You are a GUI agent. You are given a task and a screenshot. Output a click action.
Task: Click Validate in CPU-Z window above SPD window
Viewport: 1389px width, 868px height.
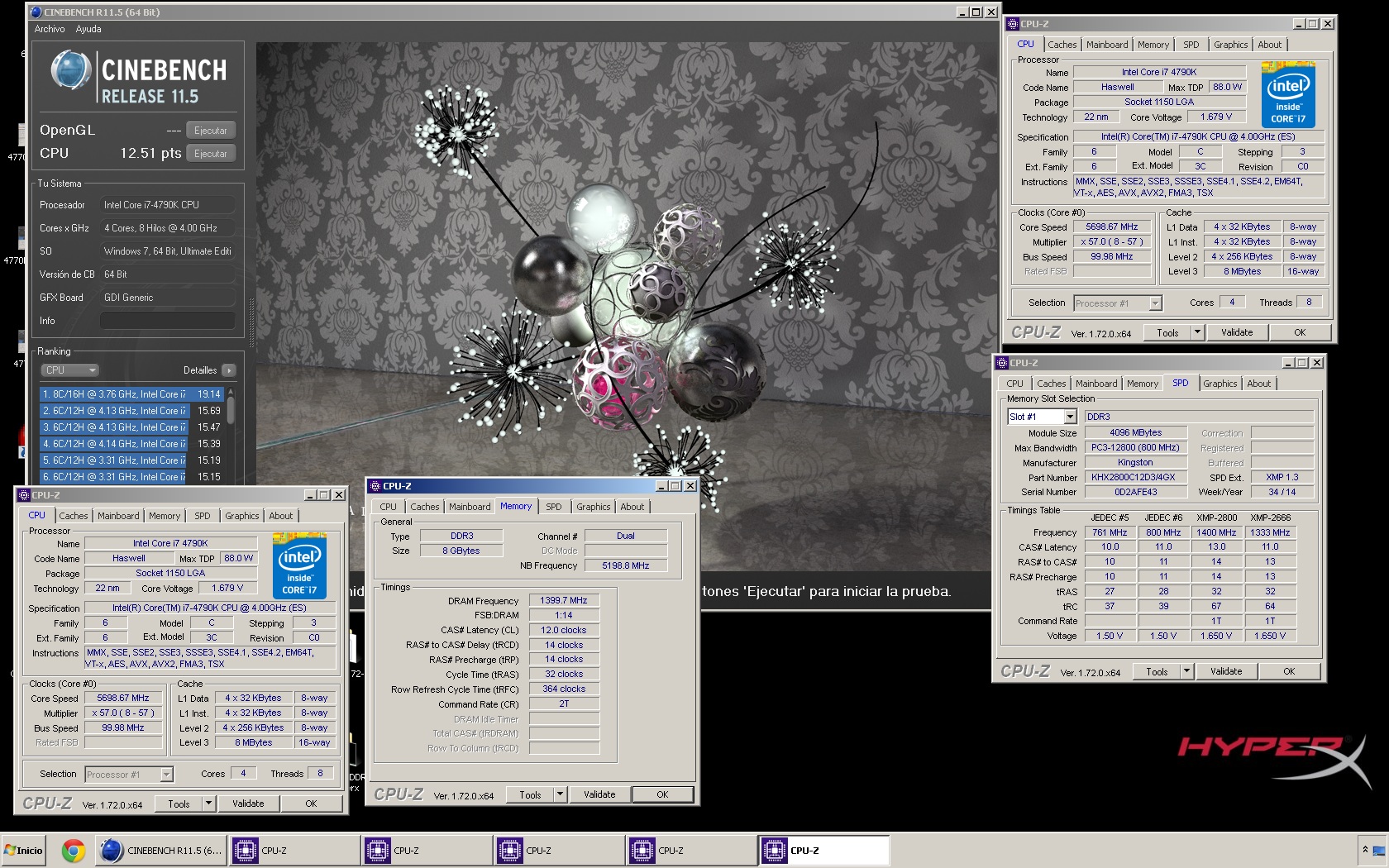[x=1237, y=332]
